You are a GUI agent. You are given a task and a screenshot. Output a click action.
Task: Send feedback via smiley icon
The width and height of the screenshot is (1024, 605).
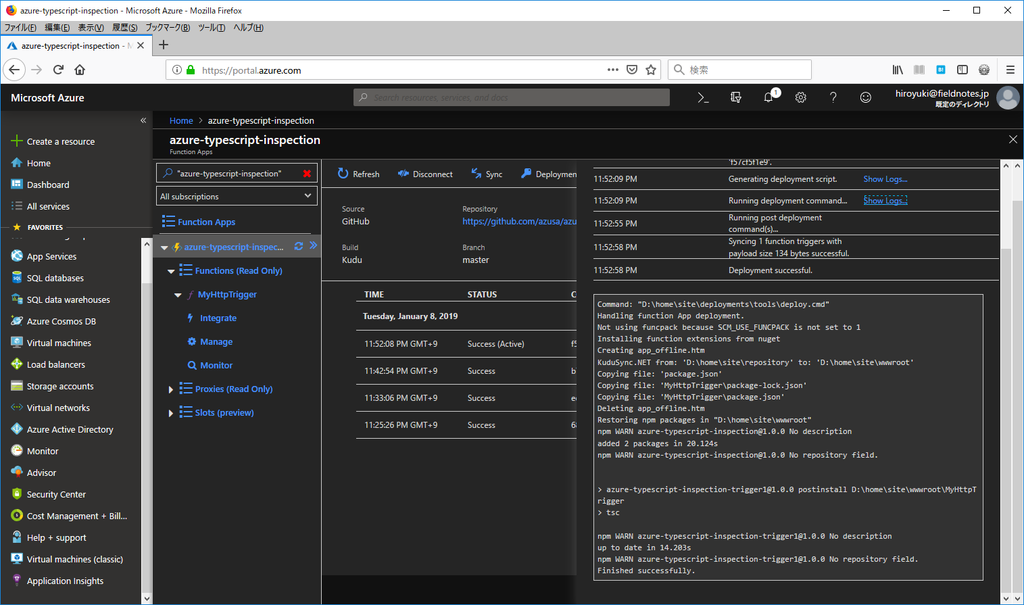pyautogui.click(x=865, y=98)
